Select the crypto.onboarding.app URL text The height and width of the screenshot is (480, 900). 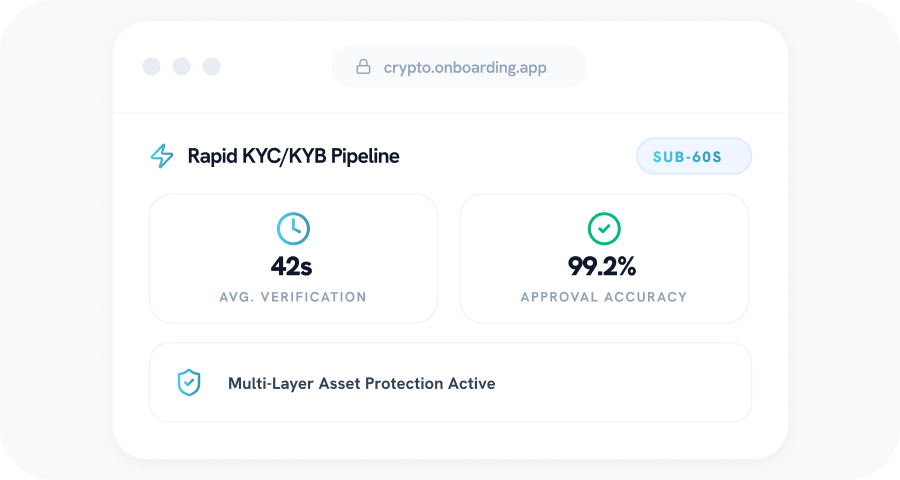pos(465,67)
